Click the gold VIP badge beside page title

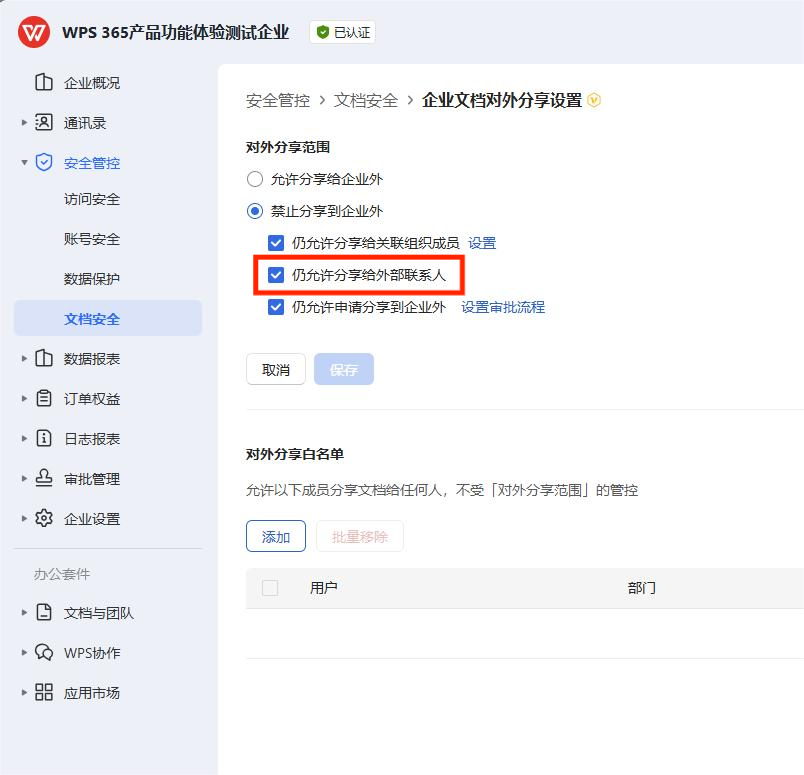594,100
